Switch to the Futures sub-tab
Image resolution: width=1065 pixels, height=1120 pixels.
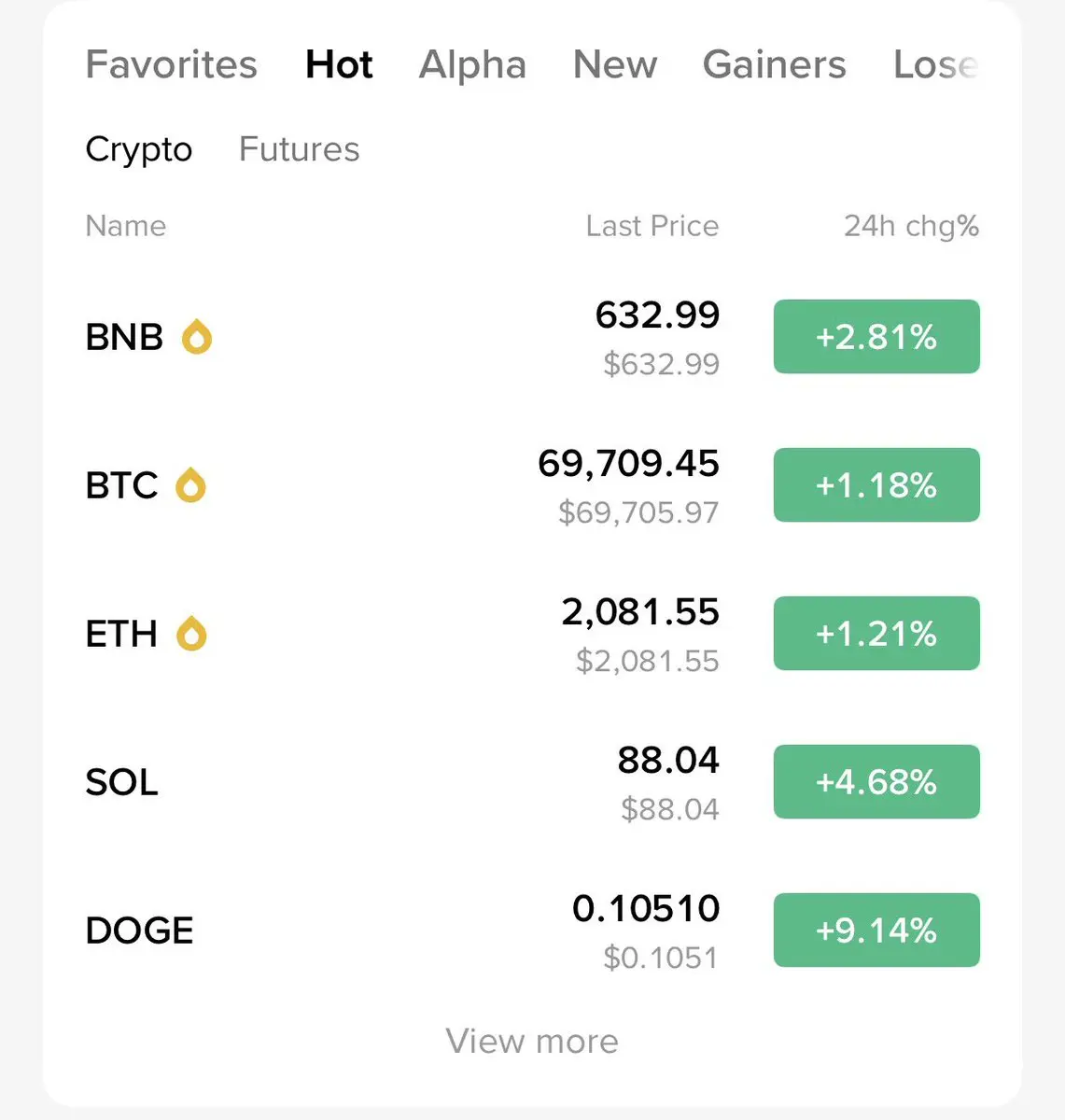299,149
